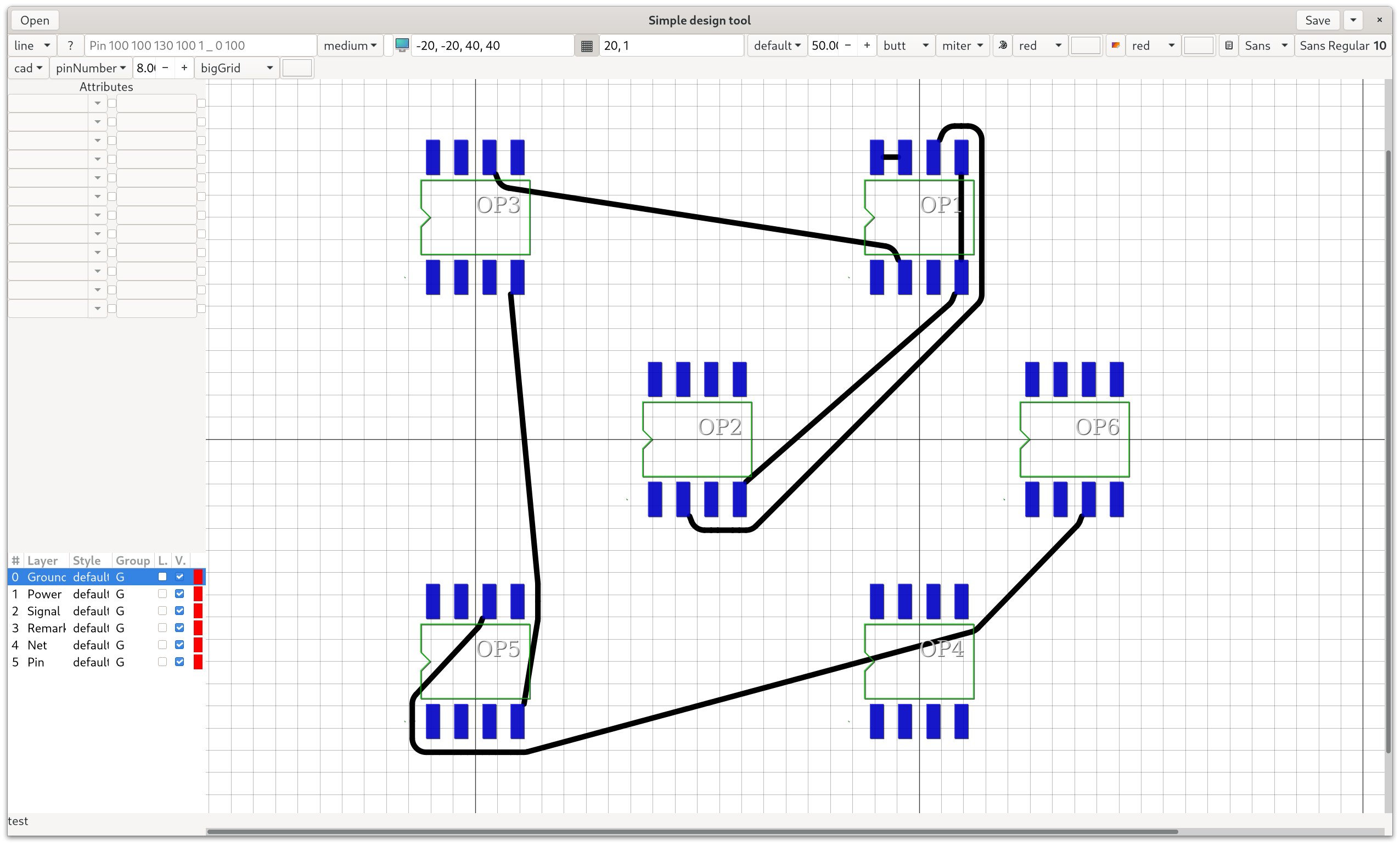The width and height of the screenshot is (1400, 845).
Task: Click the Open button
Action: point(35,20)
